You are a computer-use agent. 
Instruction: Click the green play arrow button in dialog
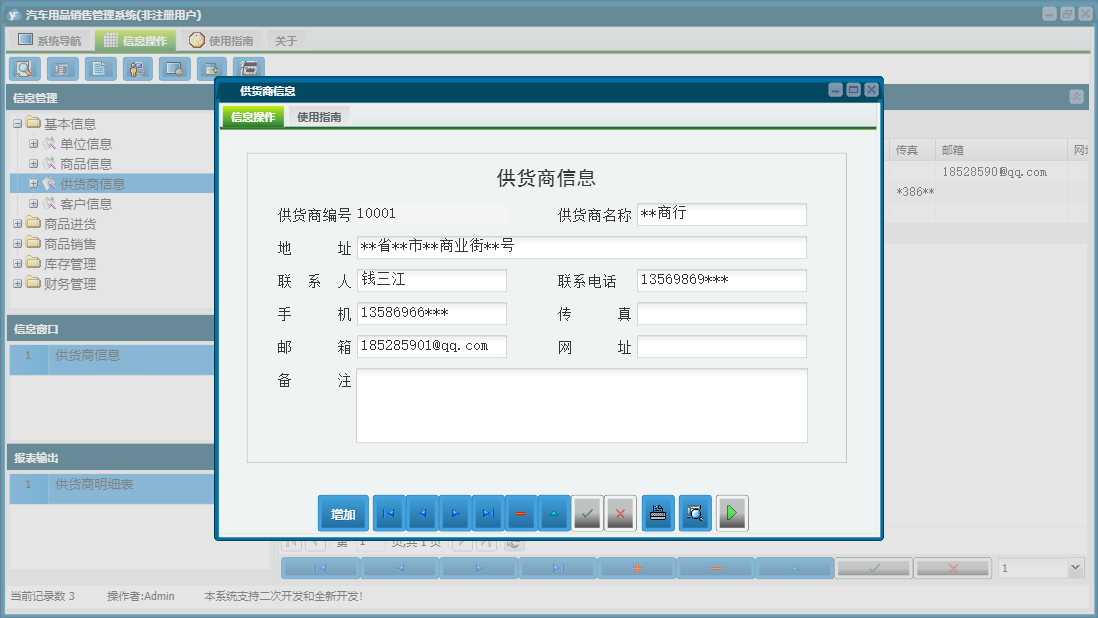click(732, 513)
